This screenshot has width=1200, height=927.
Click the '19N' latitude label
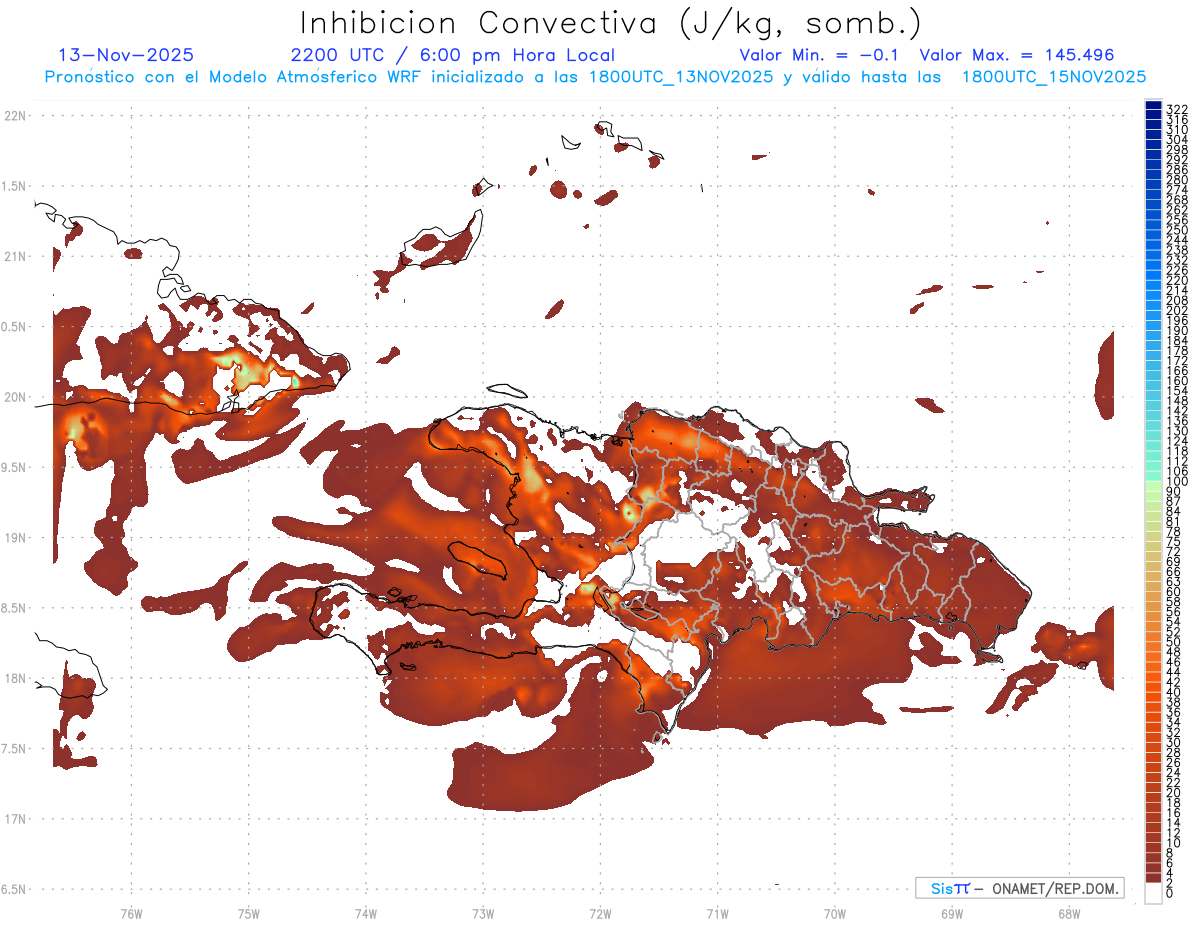coord(16,537)
